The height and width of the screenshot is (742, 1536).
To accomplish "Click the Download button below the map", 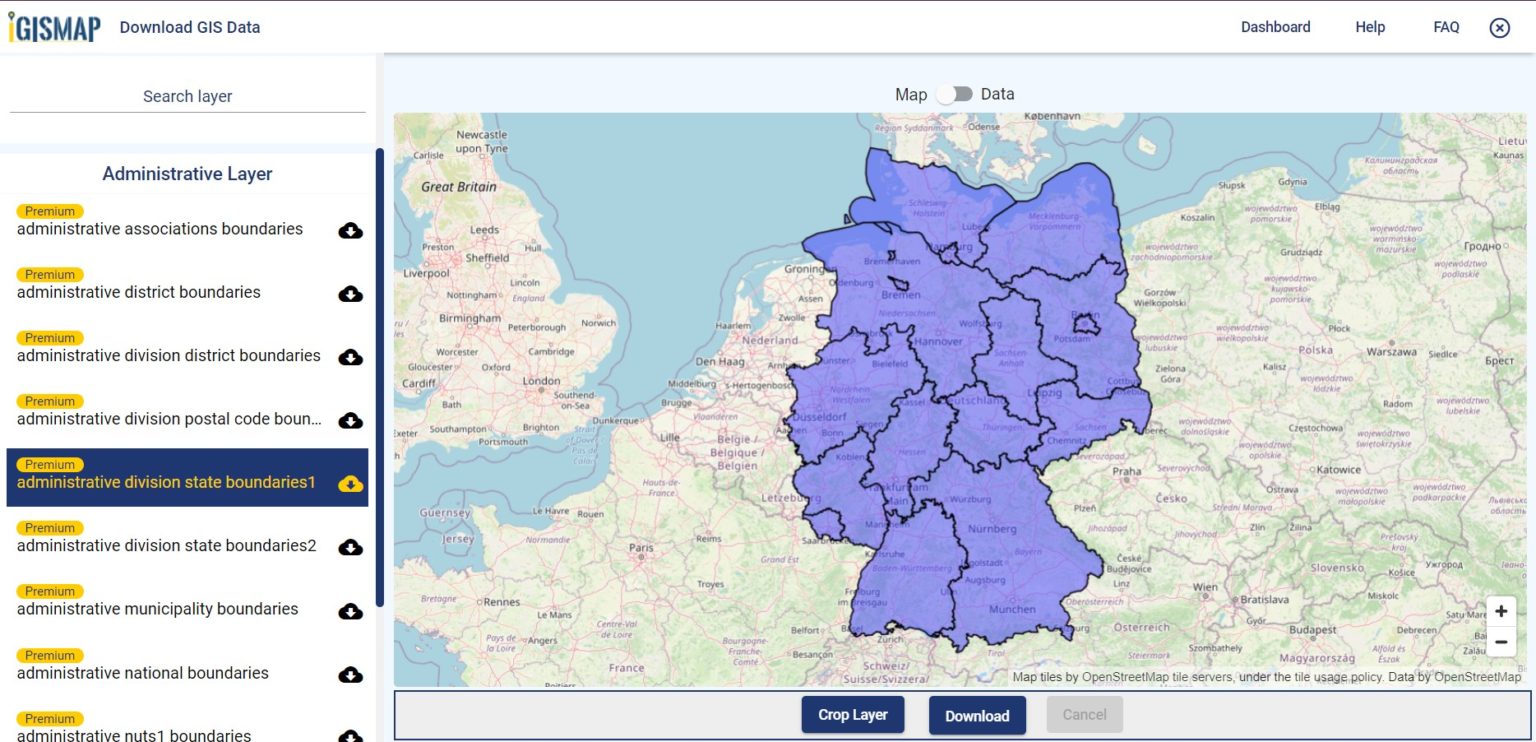I will (x=977, y=715).
